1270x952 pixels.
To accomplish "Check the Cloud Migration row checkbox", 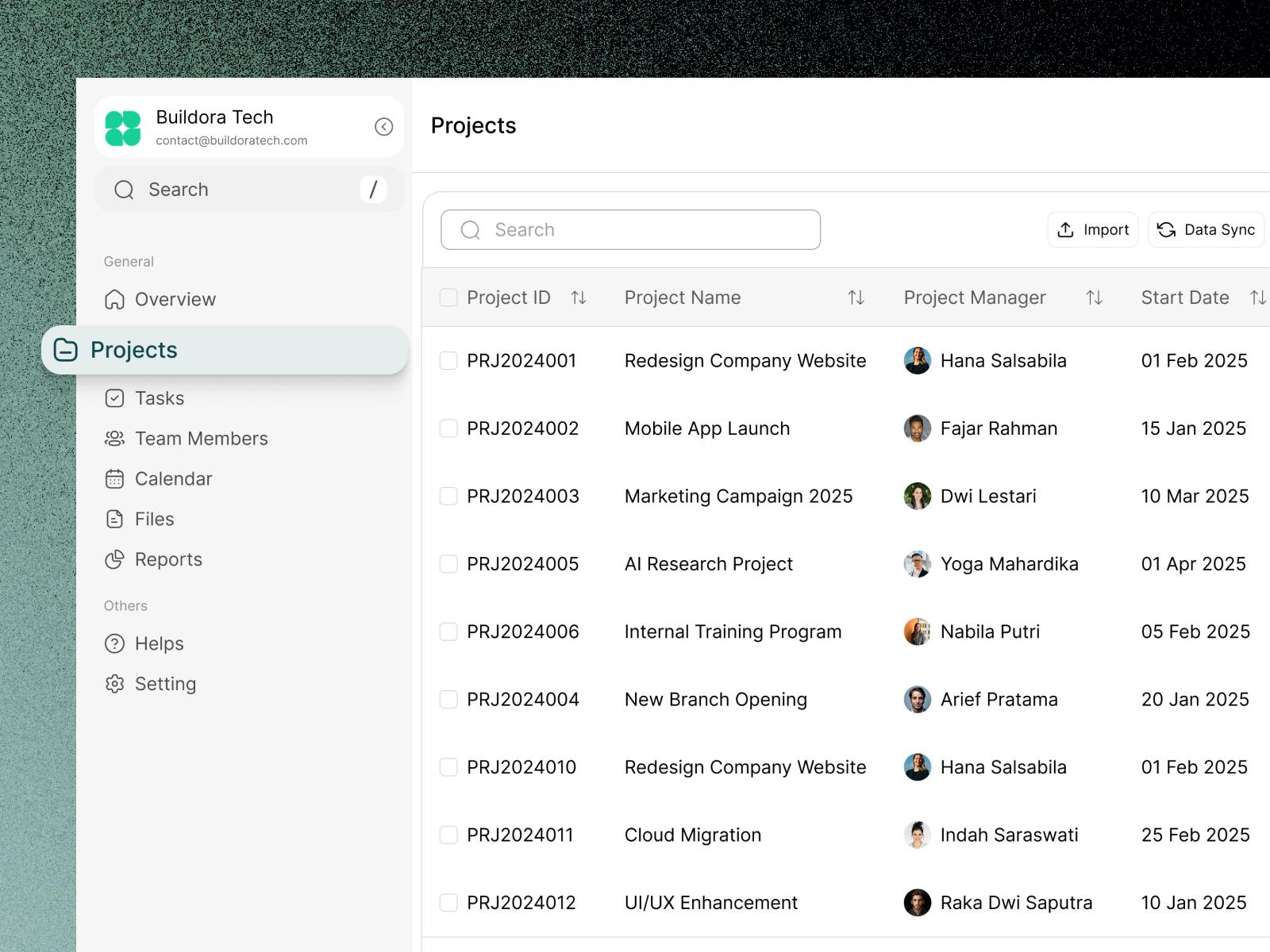I will (448, 835).
